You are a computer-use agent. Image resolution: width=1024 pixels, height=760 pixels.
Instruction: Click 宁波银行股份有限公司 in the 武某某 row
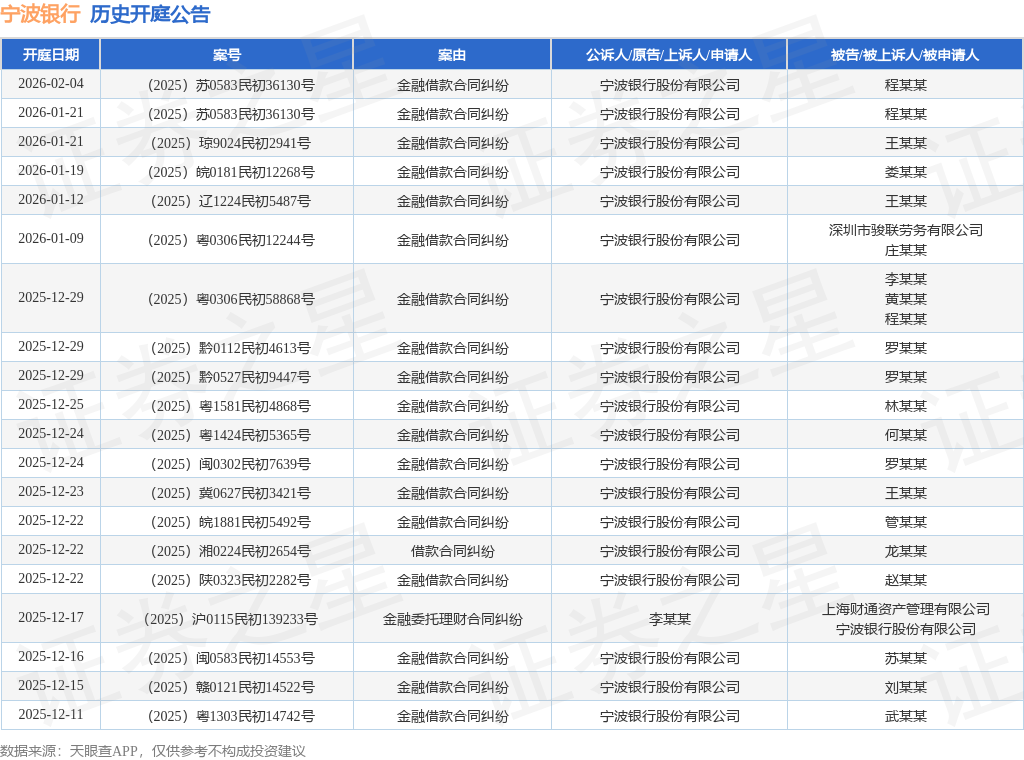point(669,716)
